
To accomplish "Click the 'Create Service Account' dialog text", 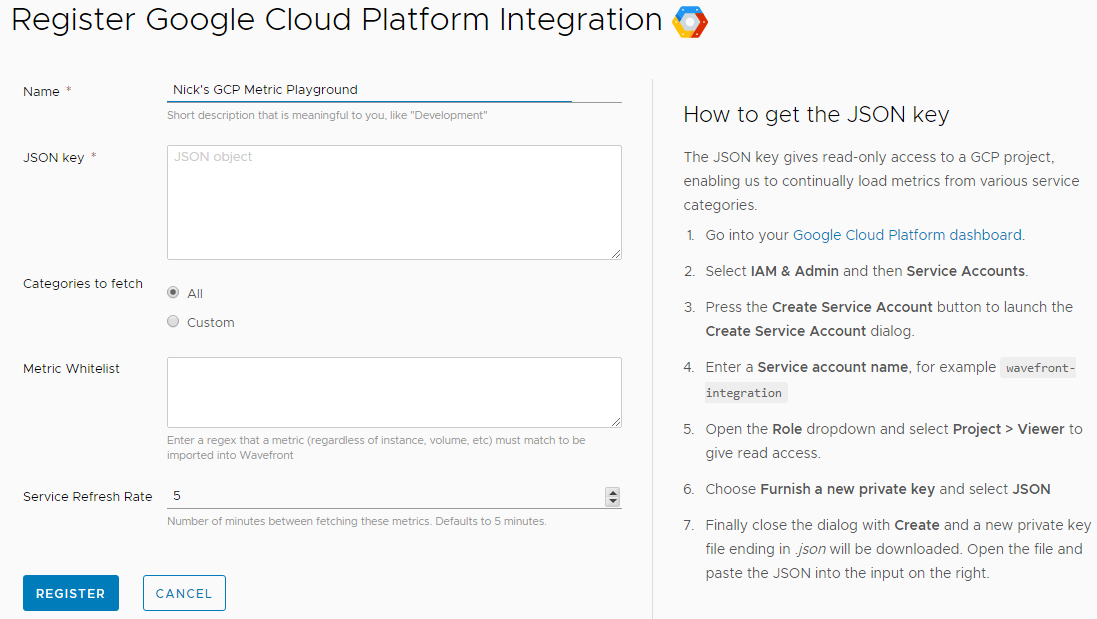I will click(x=786, y=331).
